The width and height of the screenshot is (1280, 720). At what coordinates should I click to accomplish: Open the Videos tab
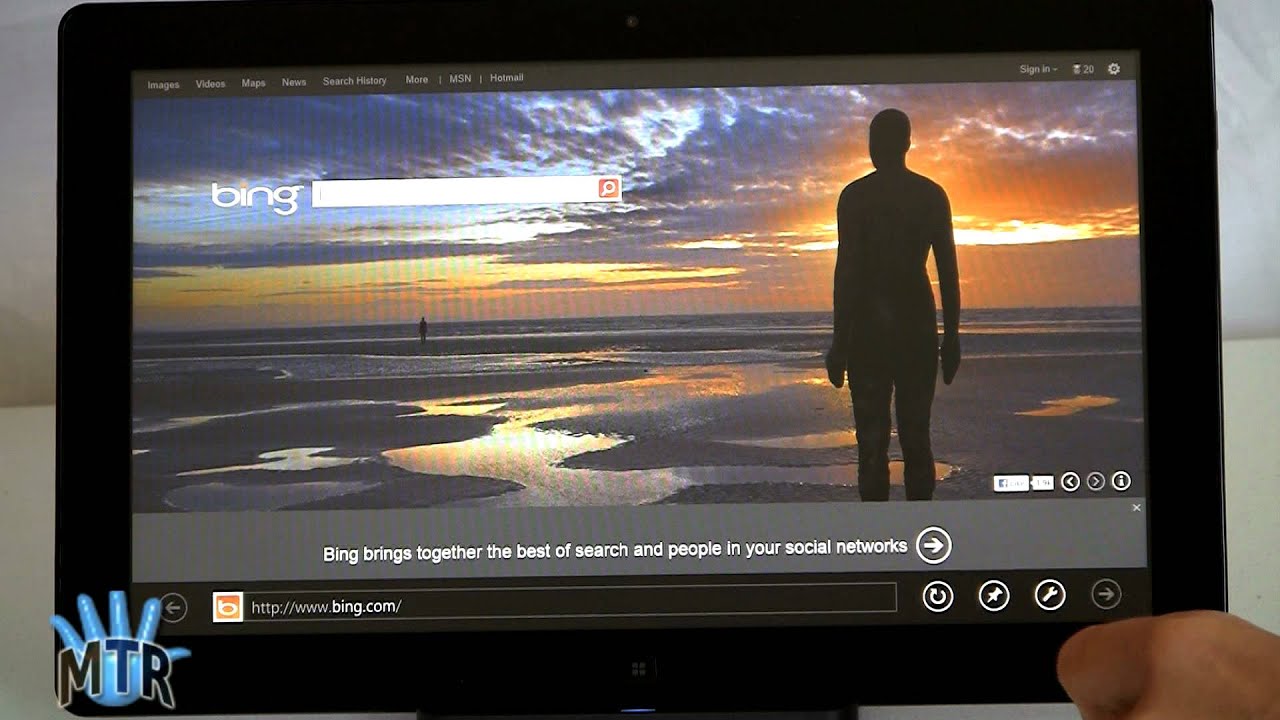pos(210,84)
